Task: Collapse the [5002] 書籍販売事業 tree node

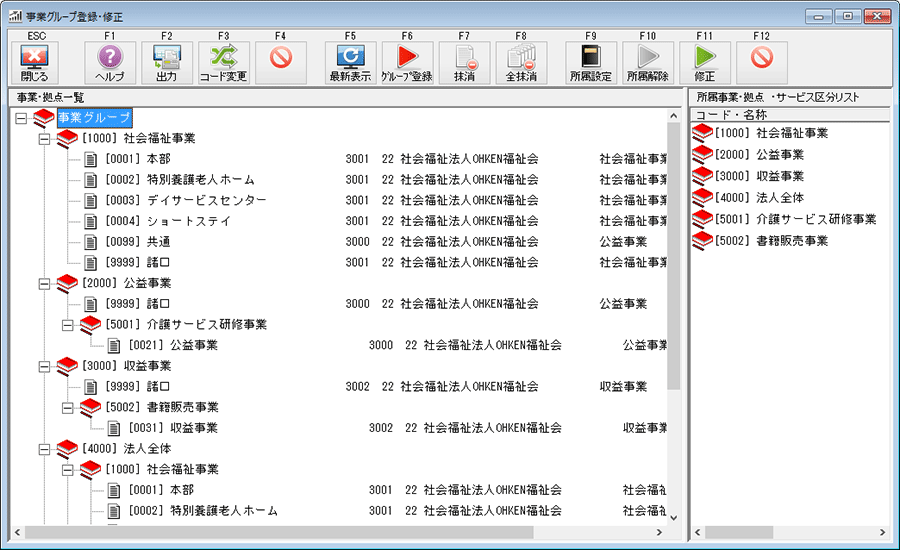Action: pos(68,408)
